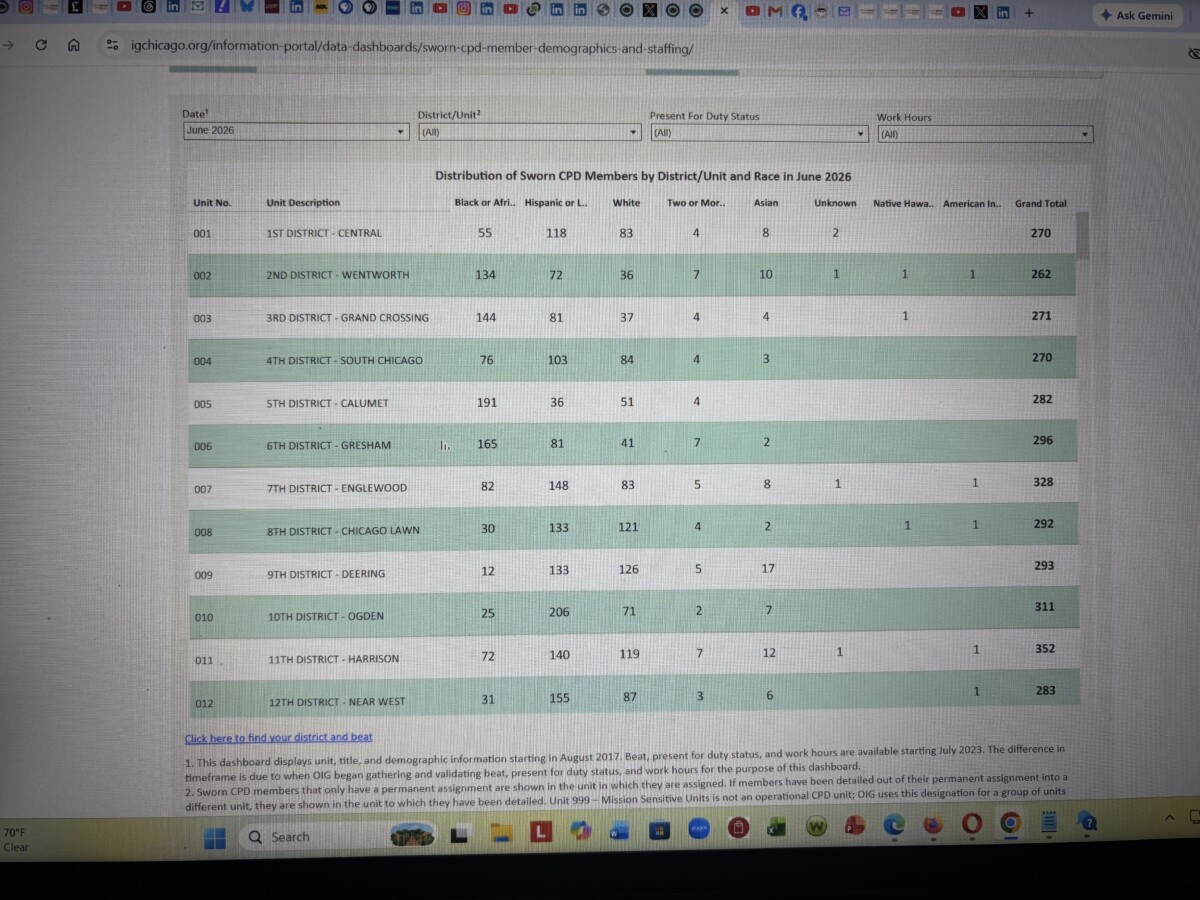Click the Native Hawa.. column header
The image size is (1200, 900).
point(904,204)
